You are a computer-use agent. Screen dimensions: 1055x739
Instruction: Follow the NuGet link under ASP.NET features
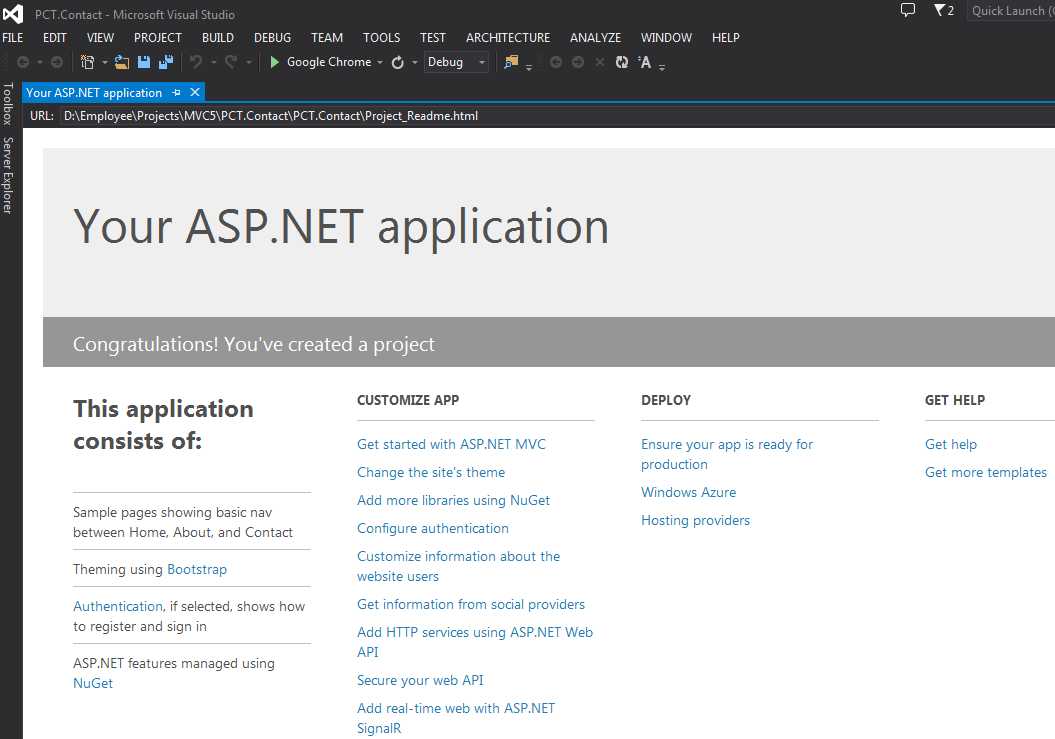[93, 683]
